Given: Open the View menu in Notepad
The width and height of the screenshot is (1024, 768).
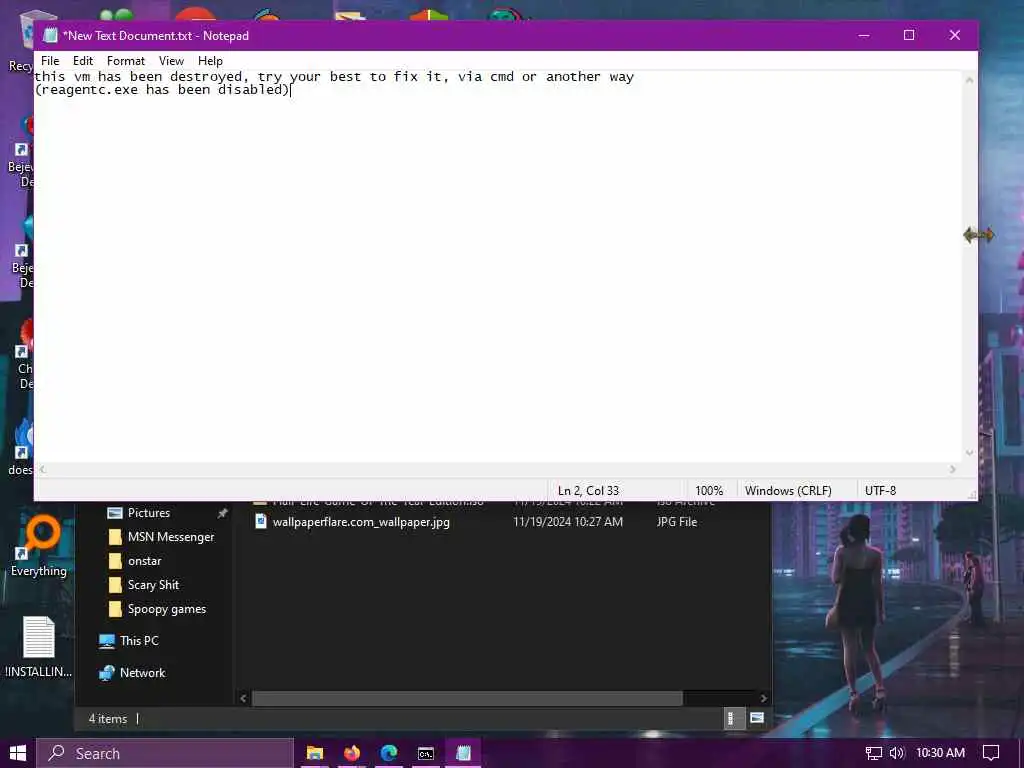Looking at the screenshot, I should (171, 61).
